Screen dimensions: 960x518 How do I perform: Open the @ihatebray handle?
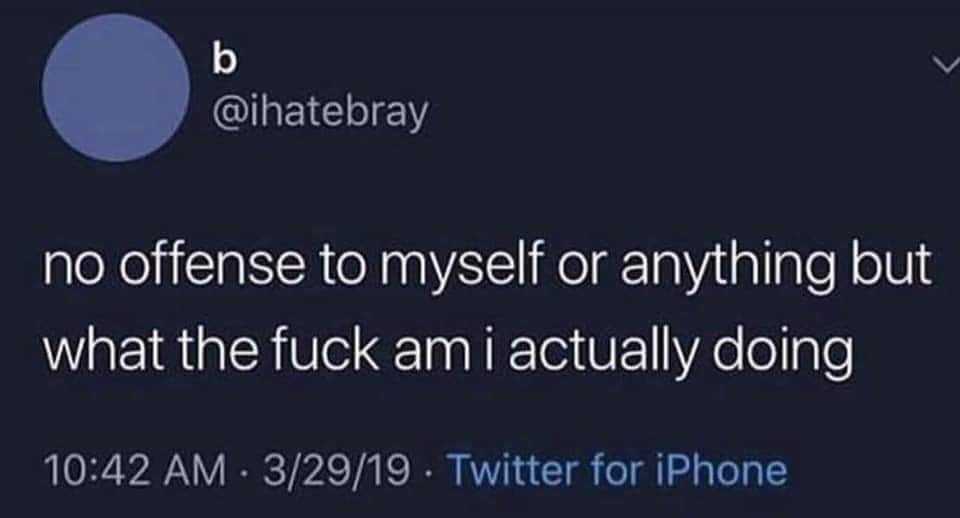tap(319, 113)
